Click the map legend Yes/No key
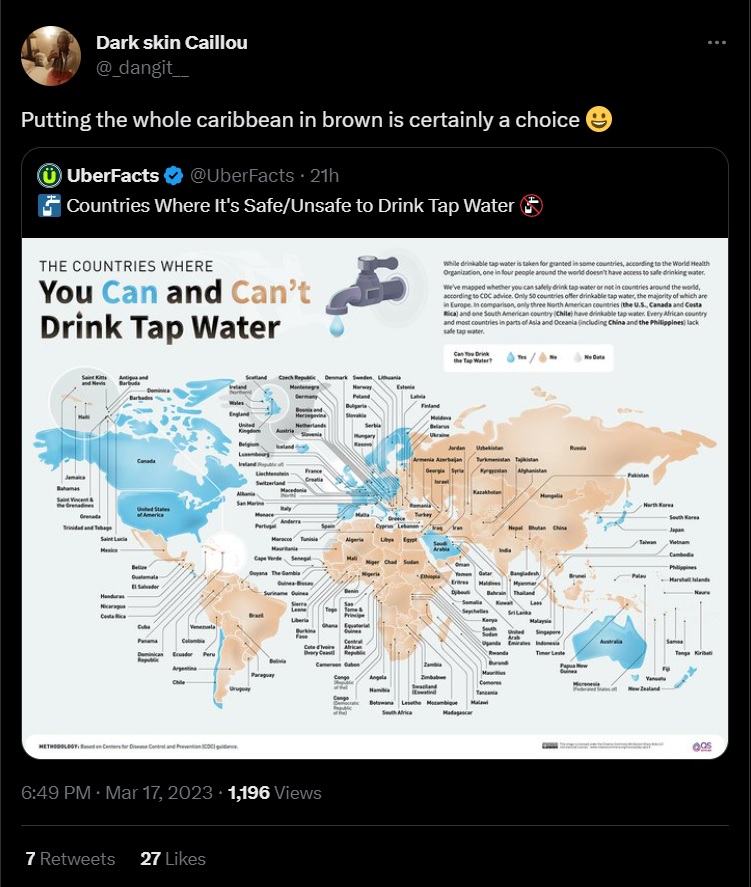This screenshot has height=887, width=751. [529, 358]
